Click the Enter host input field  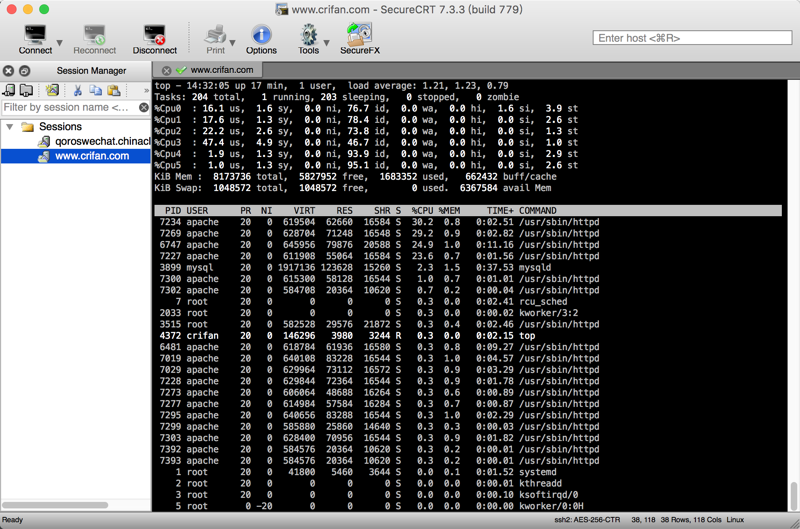(692, 38)
